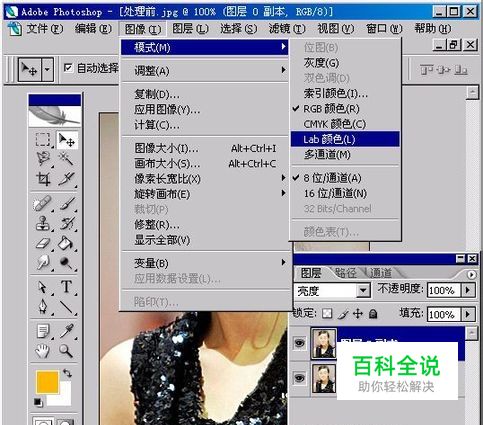
Task: Hide the bottom layer eye icon
Action: click(x=299, y=378)
